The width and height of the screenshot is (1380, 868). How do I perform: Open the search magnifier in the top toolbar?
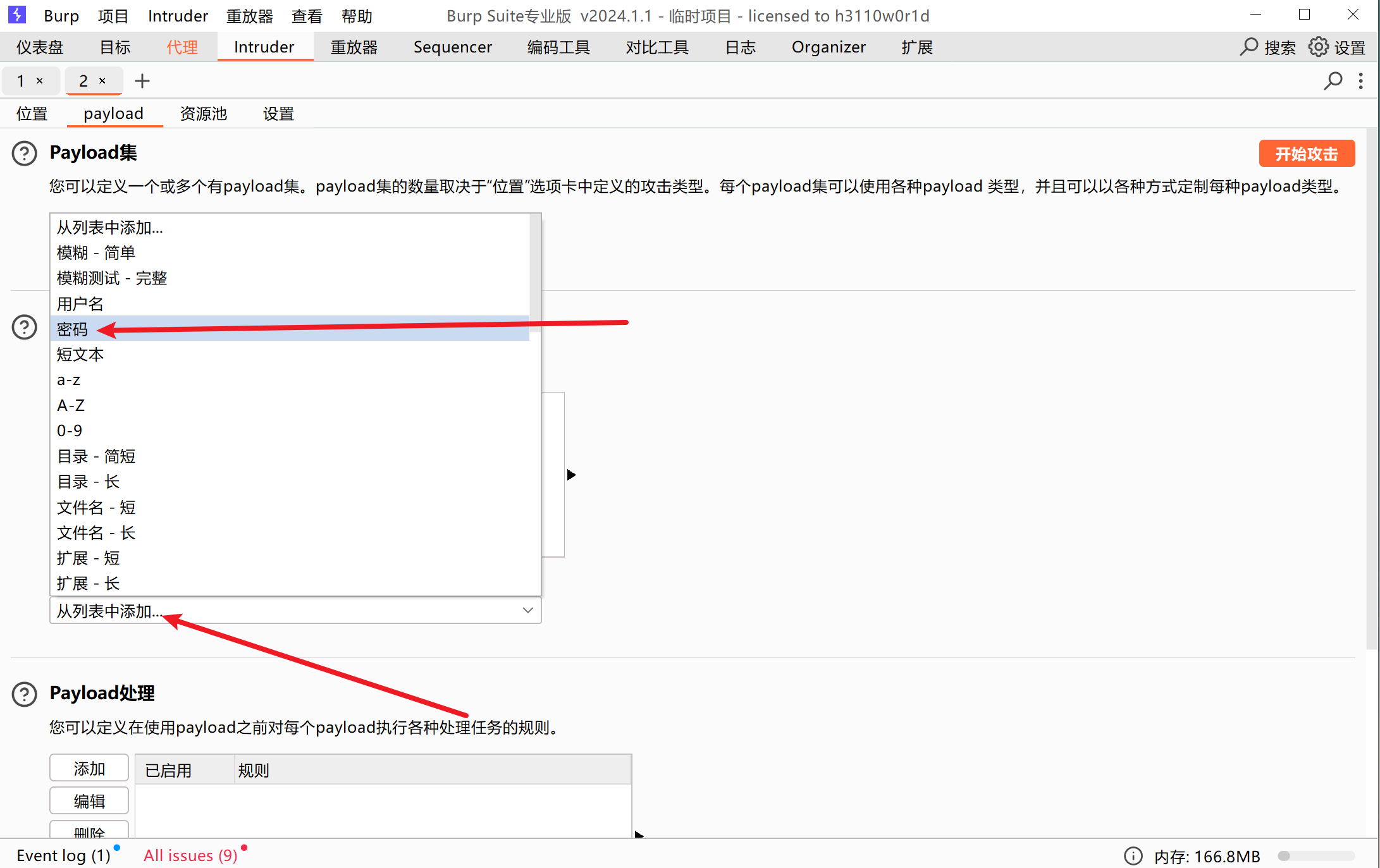tap(1248, 47)
